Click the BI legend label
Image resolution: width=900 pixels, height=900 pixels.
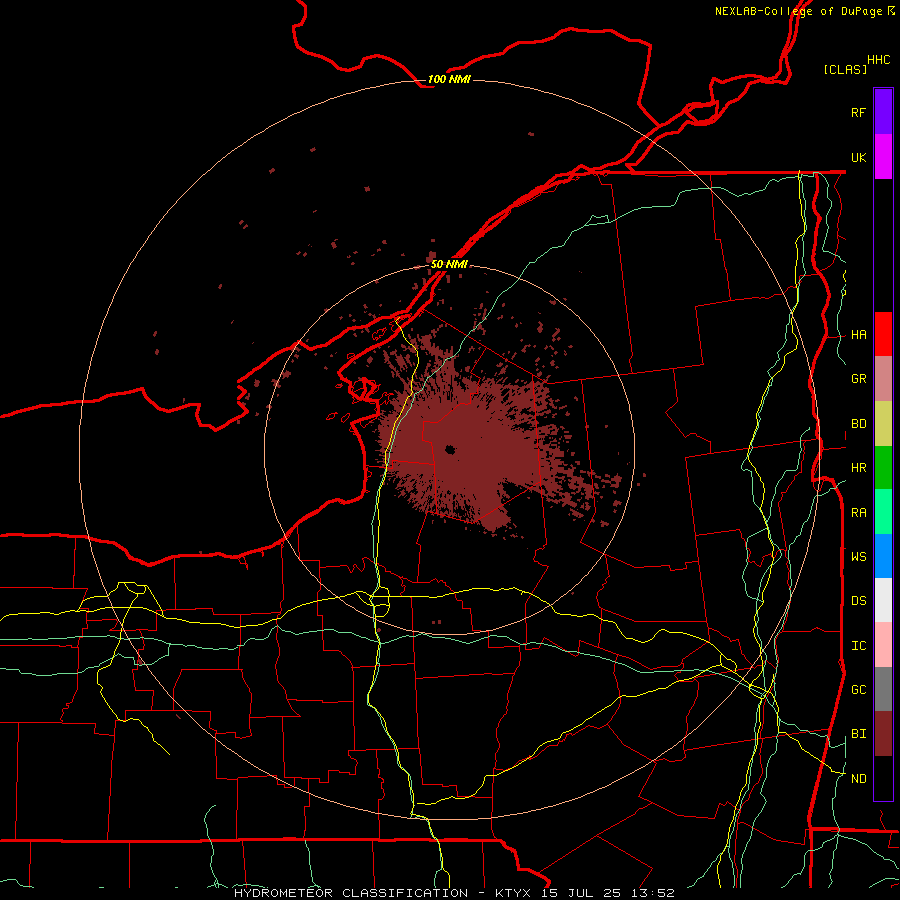[x=858, y=734]
